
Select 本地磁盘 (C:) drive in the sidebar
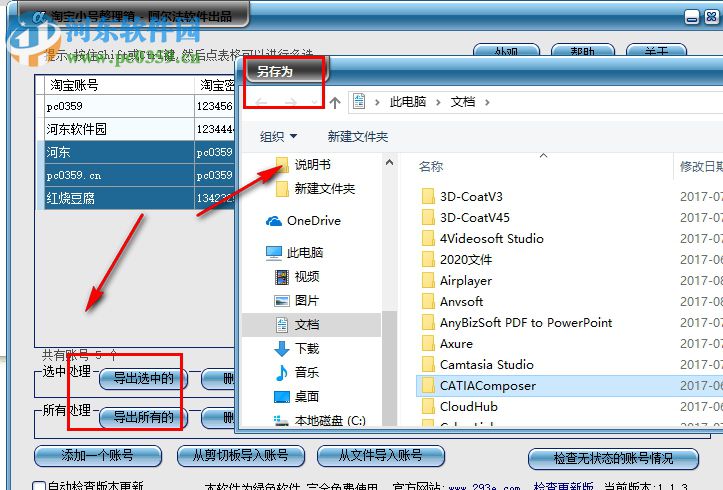(x=320, y=420)
